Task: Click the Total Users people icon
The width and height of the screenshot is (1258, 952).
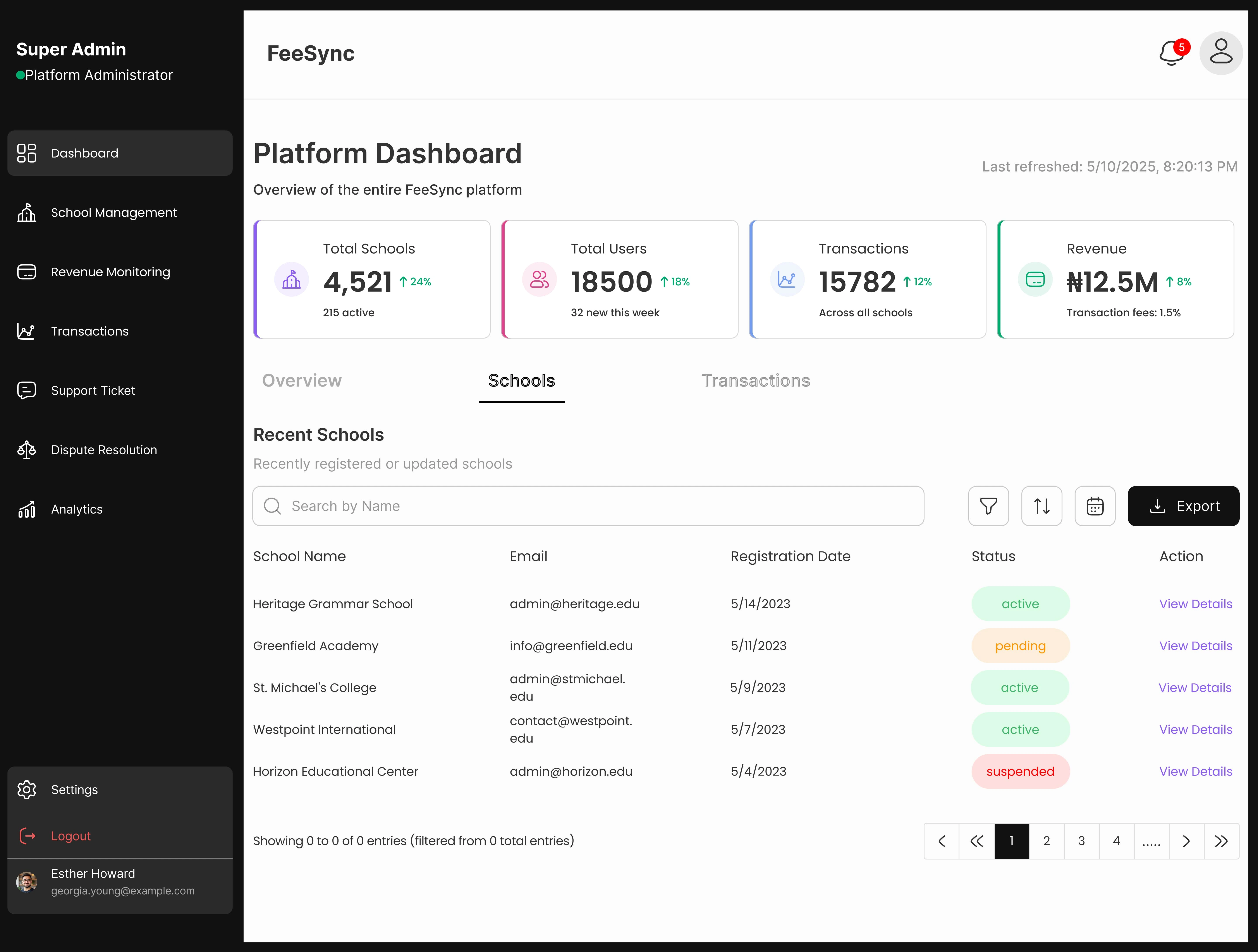Action: 540,279
